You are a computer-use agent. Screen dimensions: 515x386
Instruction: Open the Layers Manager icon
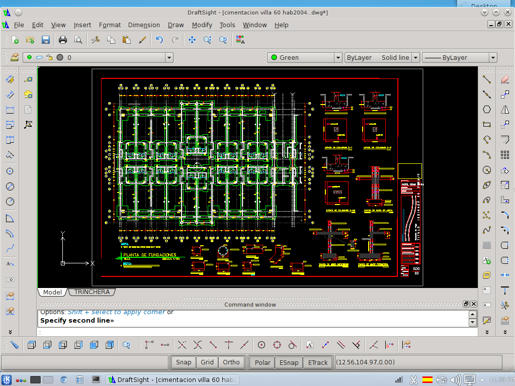click(x=14, y=57)
